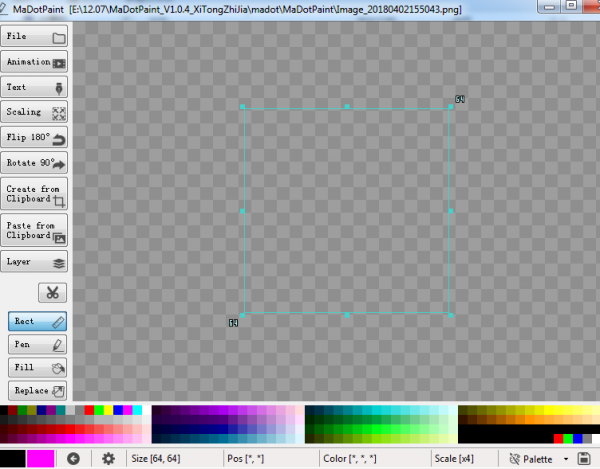Open settings with the gear icon
The image size is (600, 469).
(108, 458)
